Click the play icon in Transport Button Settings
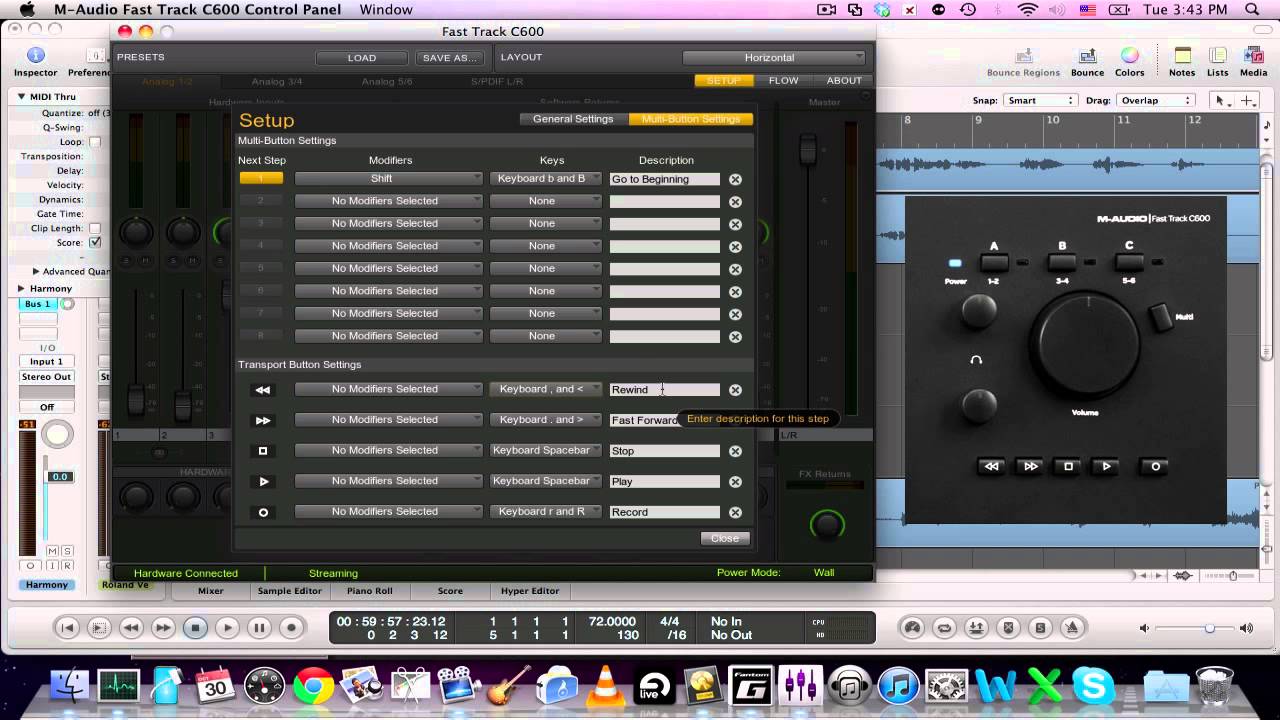The image size is (1280, 720). tap(263, 481)
